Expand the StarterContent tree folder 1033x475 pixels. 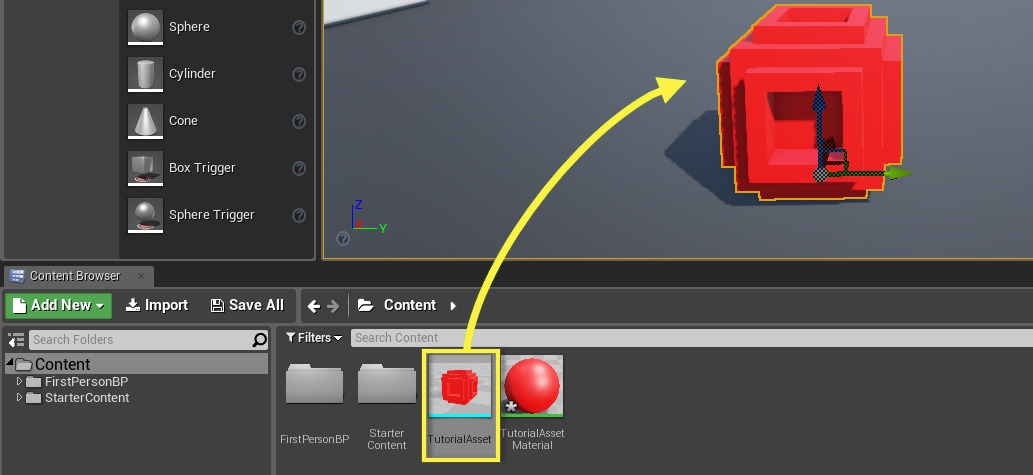19,397
